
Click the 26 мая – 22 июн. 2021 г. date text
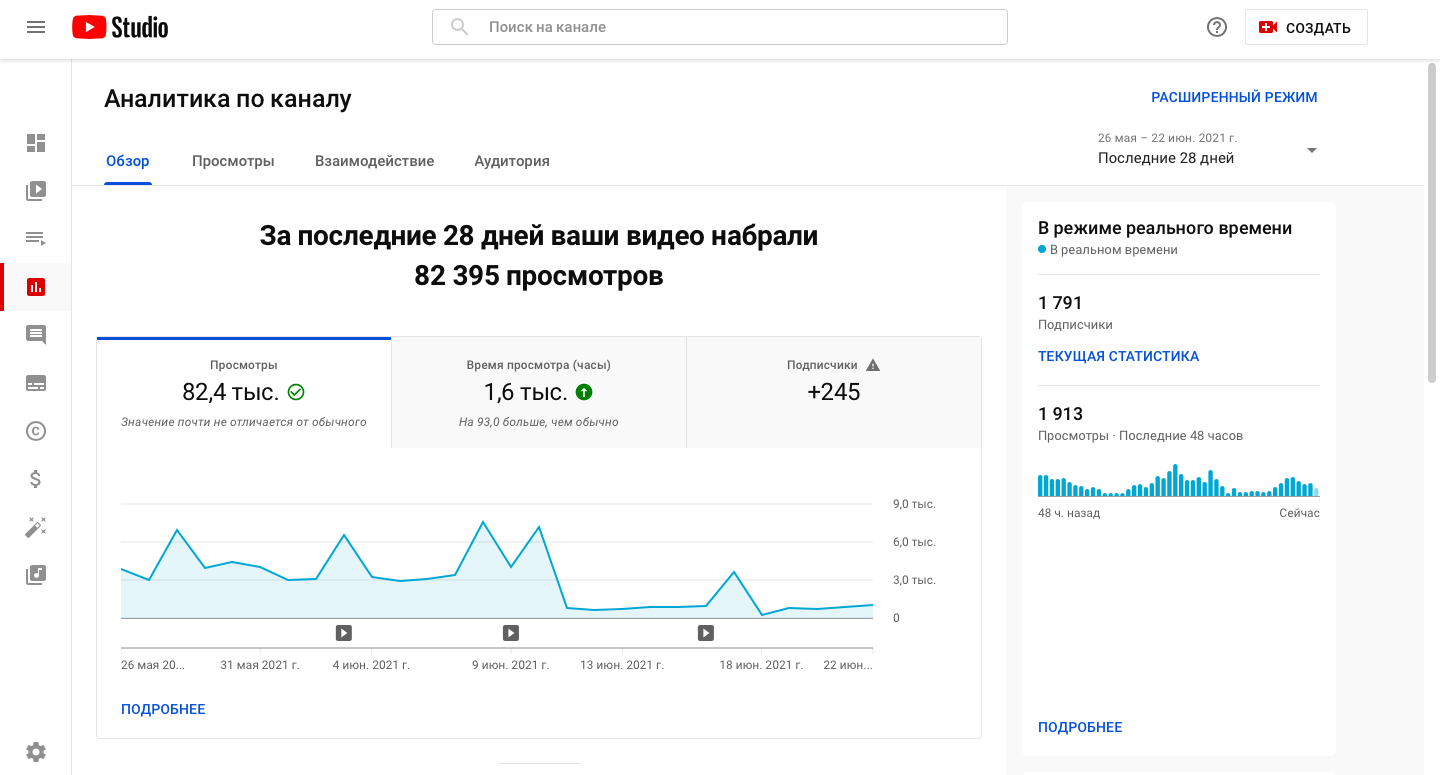click(x=1167, y=138)
